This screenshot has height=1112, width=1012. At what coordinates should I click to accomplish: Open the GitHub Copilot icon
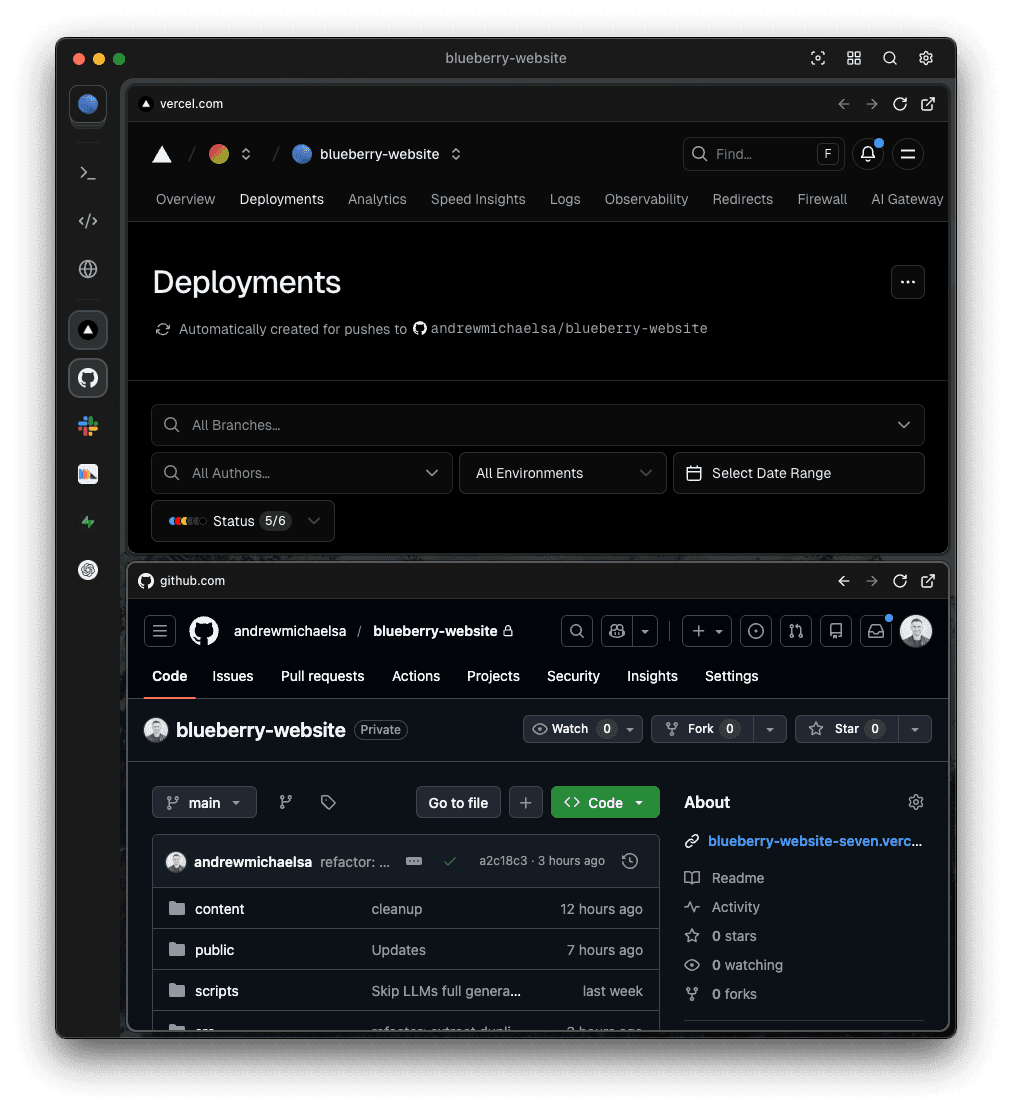(617, 631)
